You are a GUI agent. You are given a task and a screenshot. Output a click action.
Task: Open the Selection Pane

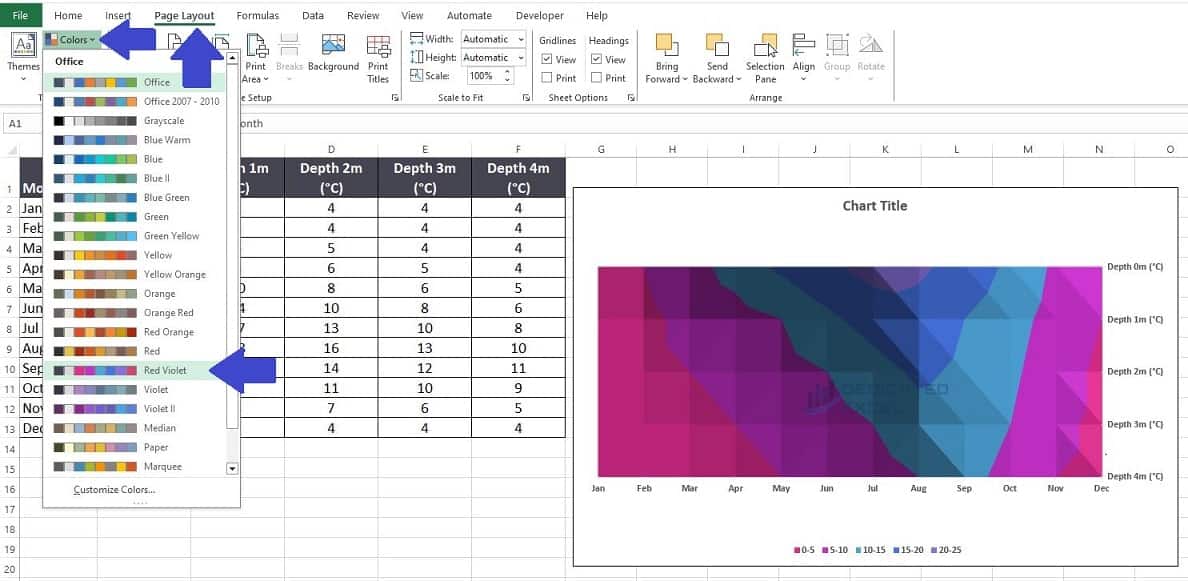765,58
